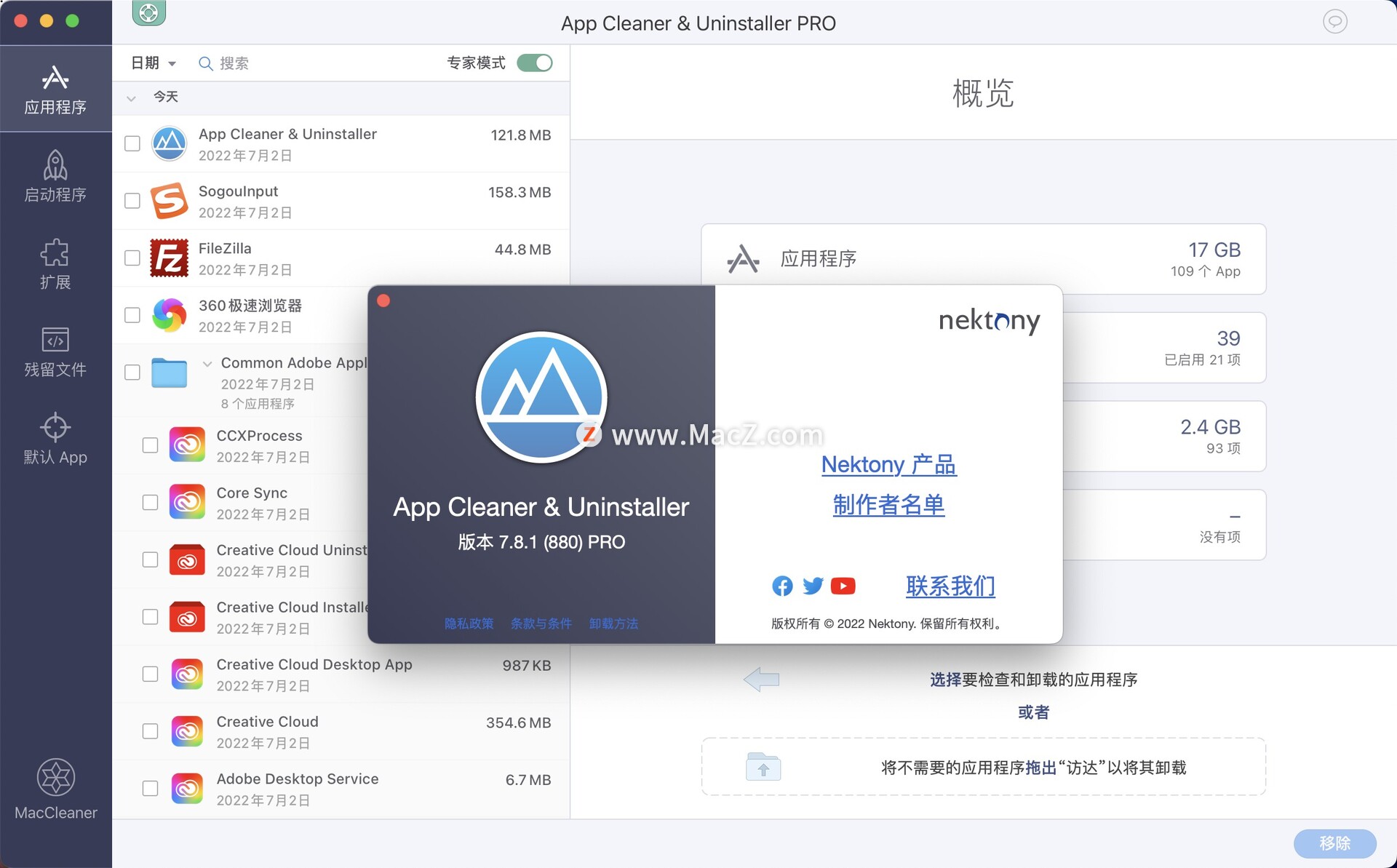1397x868 pixels.
Task: Collapse the Common Adobe Applications group
Action: [x=207, y=364]
